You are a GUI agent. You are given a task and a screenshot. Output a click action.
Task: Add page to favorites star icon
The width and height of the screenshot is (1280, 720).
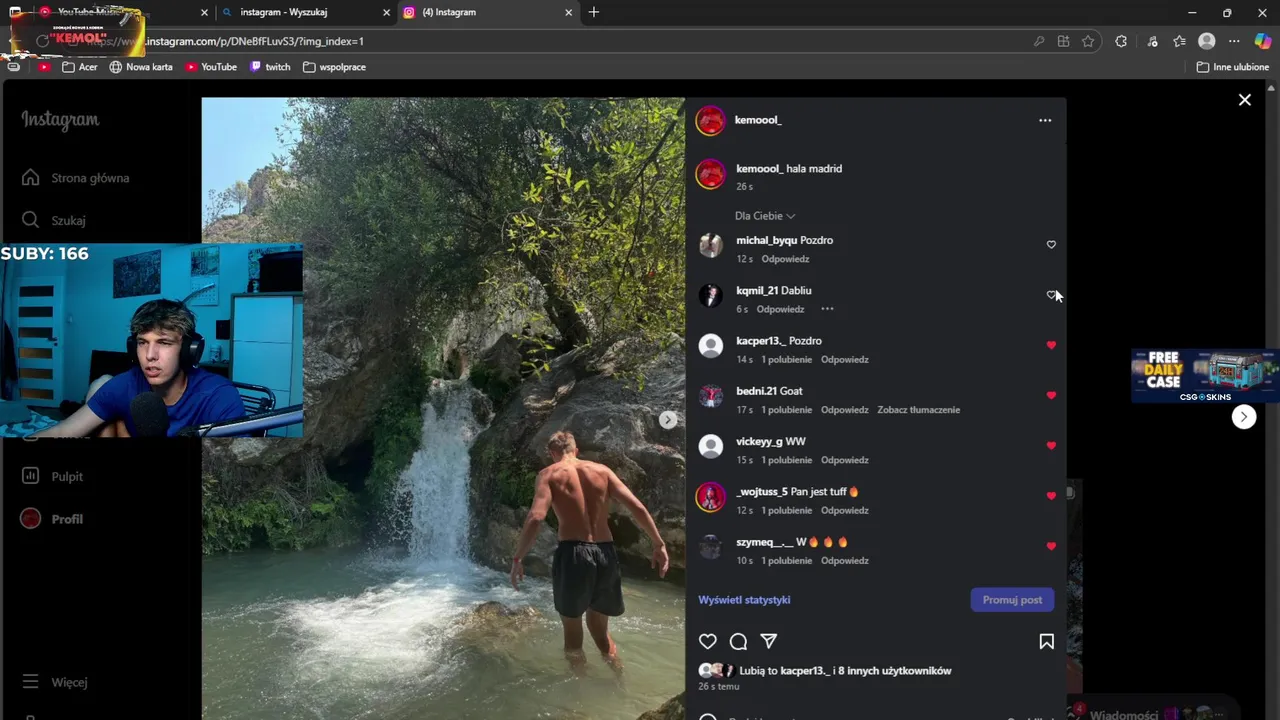point(1088,41)
